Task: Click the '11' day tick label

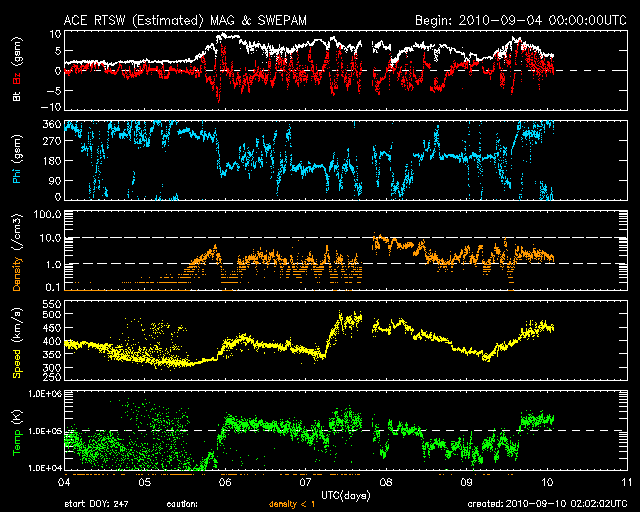Action: click(627, 483)
